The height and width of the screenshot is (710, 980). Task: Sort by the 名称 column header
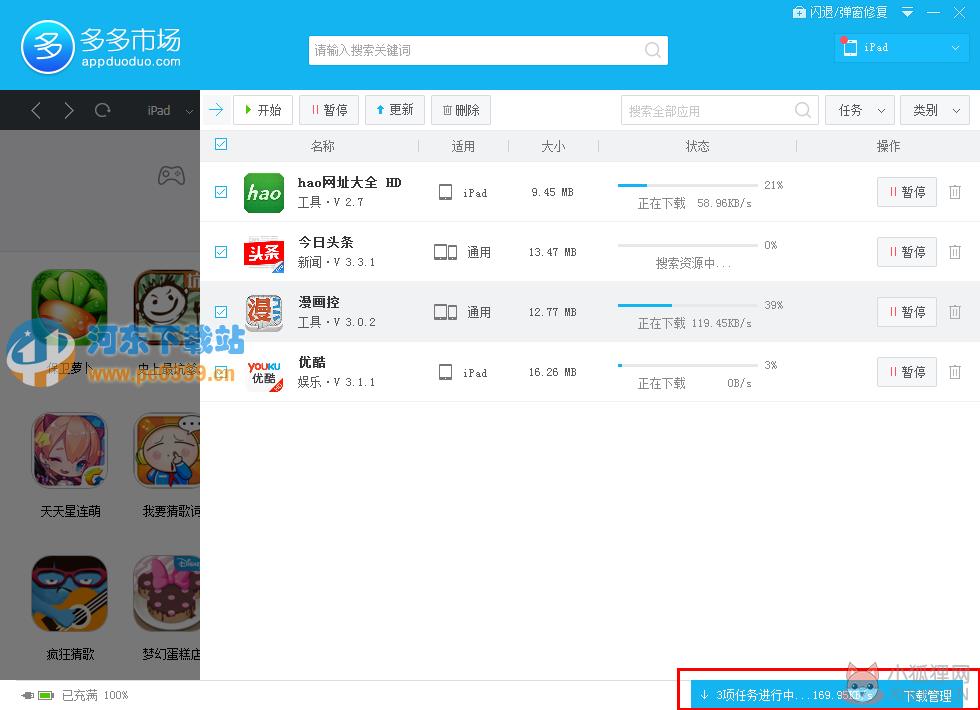click(x=322, y=146)
